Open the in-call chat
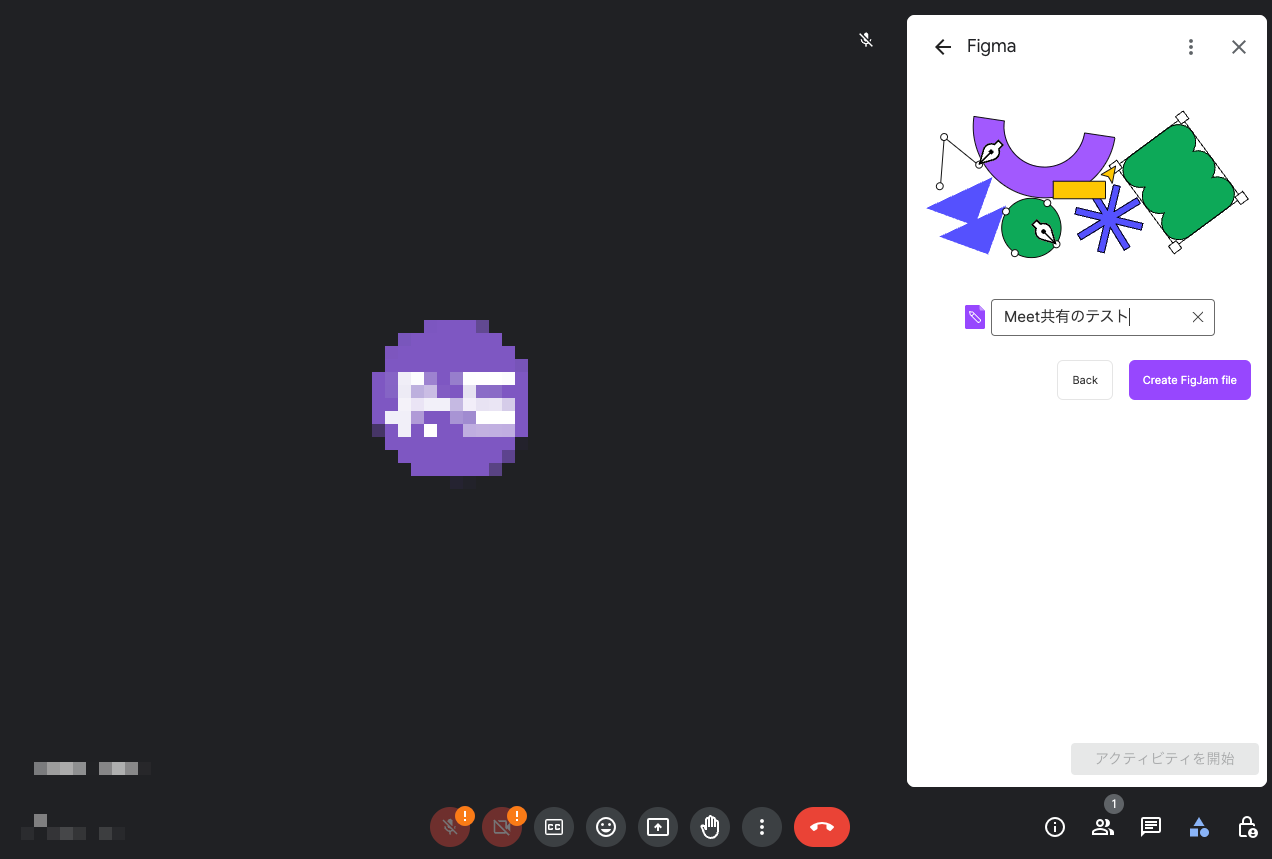Viewport: 1272px width, 859px height. 1150,827
